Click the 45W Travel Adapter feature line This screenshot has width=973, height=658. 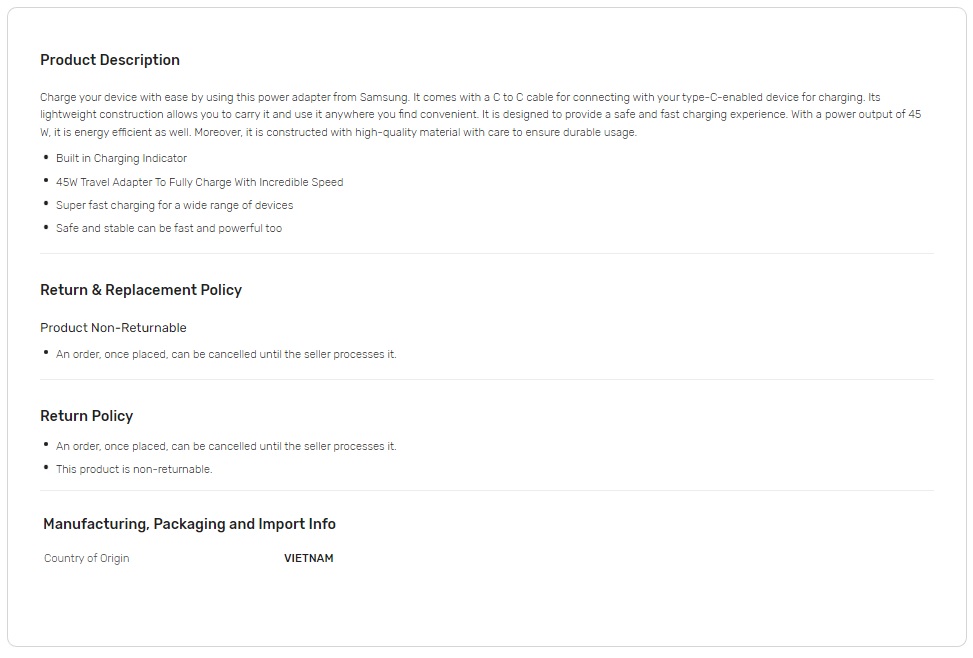[x=199, y=182]
